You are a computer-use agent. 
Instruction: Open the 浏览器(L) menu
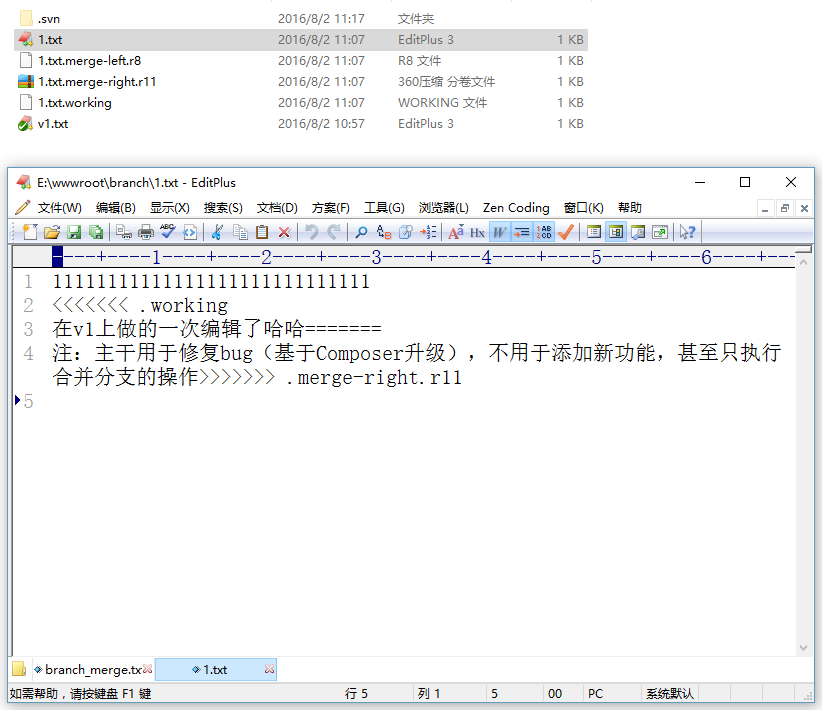pos(444,208)
